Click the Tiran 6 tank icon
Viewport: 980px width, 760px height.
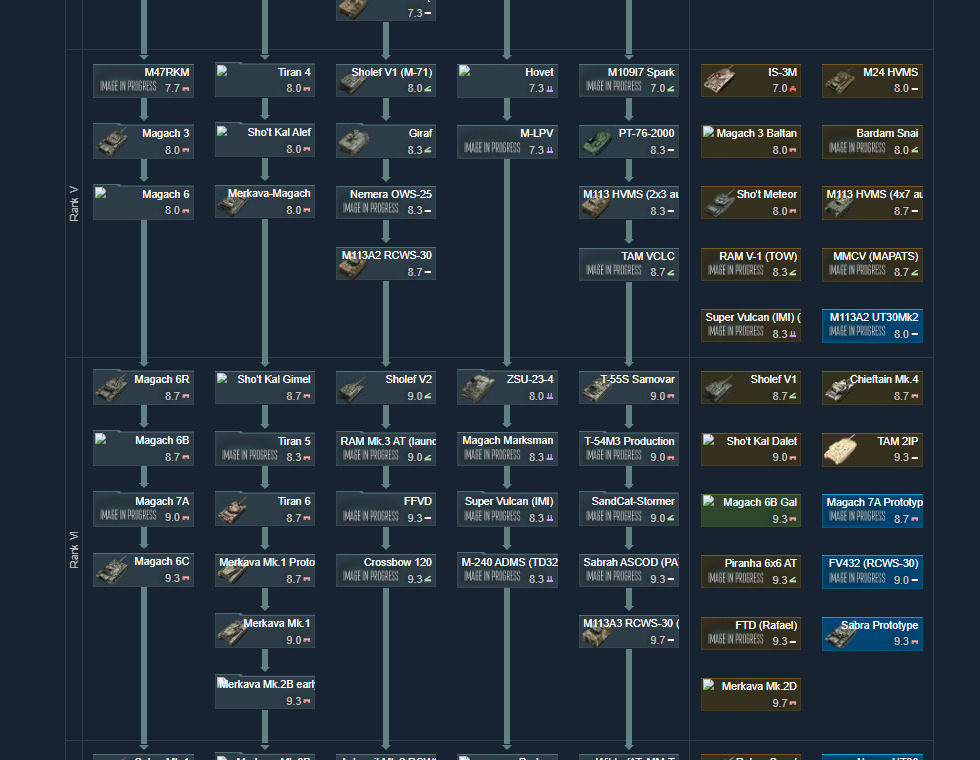coord(233,511)
